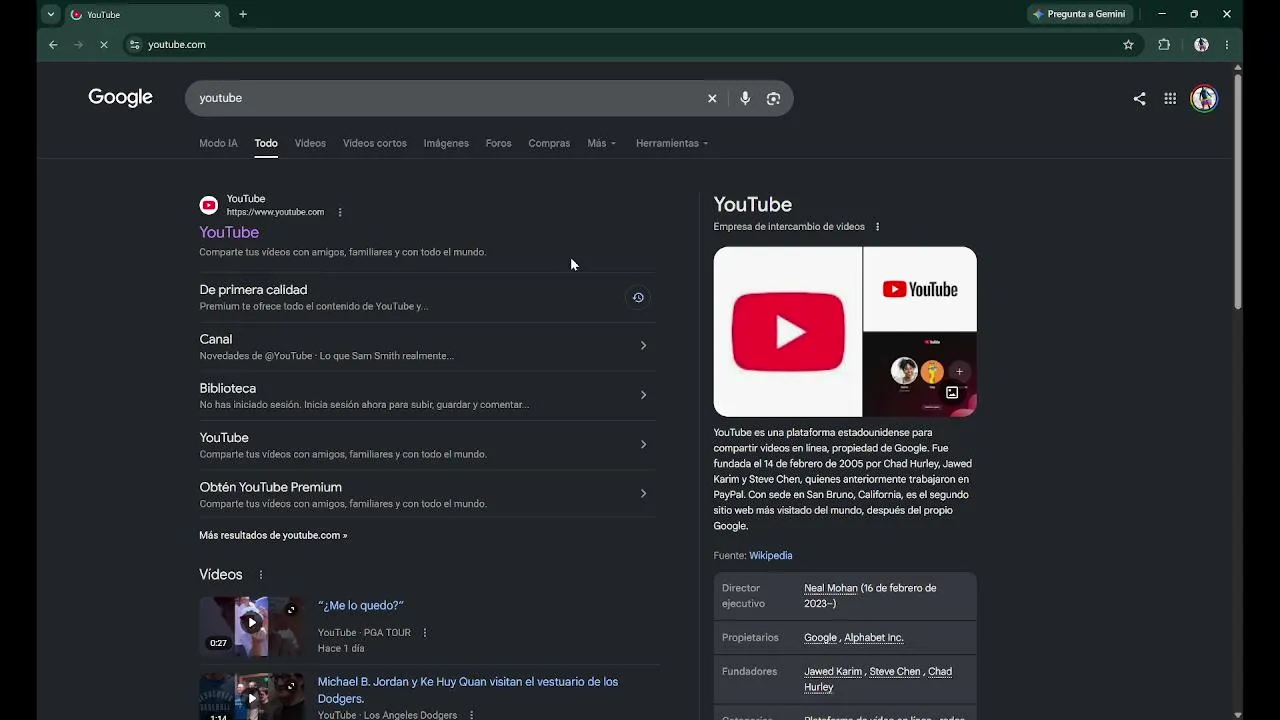Open the Chrome extensions puzzle icon
This screenshot has height=720, width=1280.
pyautogui.click(x=1164, y=45)
